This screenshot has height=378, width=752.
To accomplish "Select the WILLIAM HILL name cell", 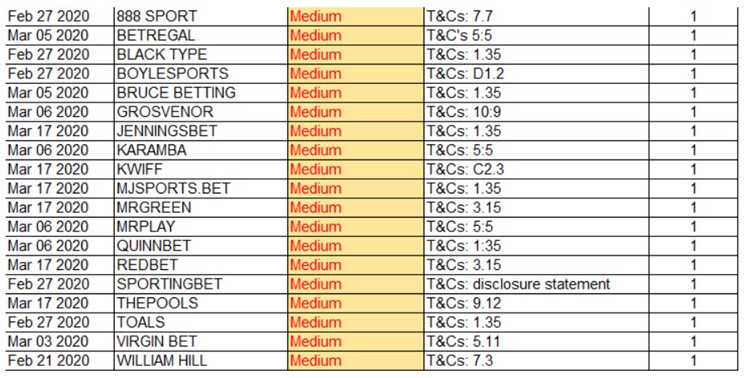I will 201,361.
